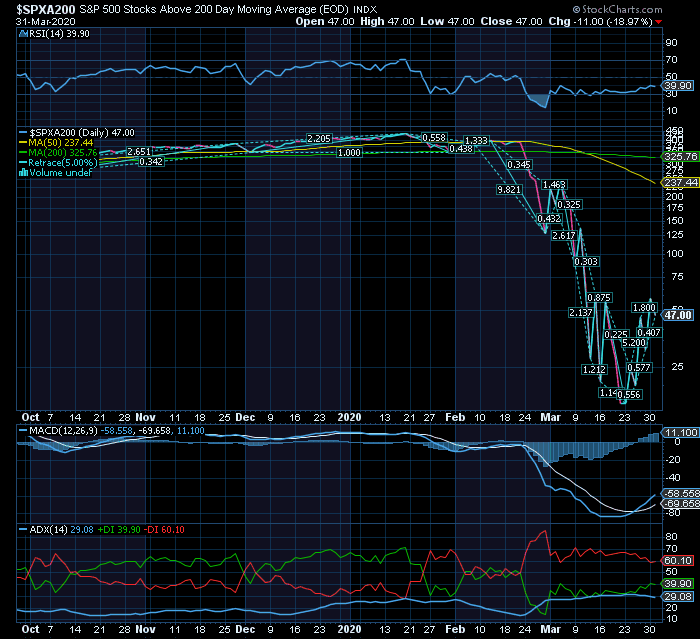The width and height of the screenshot is (700, 639).
Task: Click the -69.658 tag on MACD axis
Action: click(x=681, y=504)
